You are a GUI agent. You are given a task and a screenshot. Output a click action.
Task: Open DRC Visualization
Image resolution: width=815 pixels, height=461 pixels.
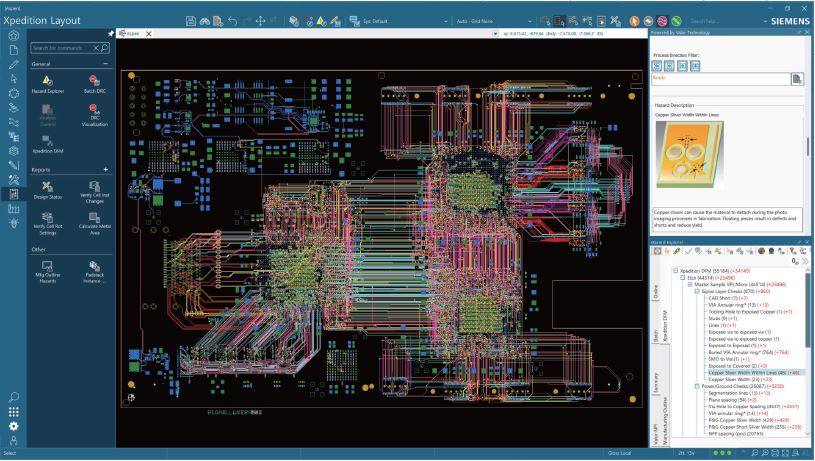94,115
